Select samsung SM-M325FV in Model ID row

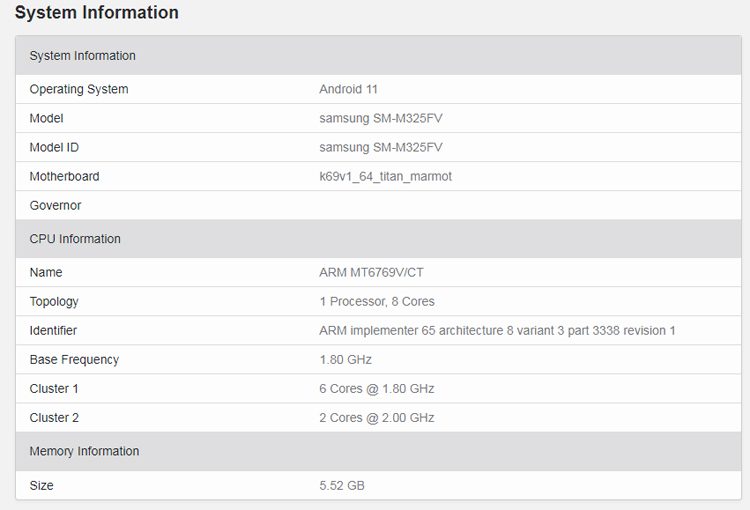click(x=381, y=147)
